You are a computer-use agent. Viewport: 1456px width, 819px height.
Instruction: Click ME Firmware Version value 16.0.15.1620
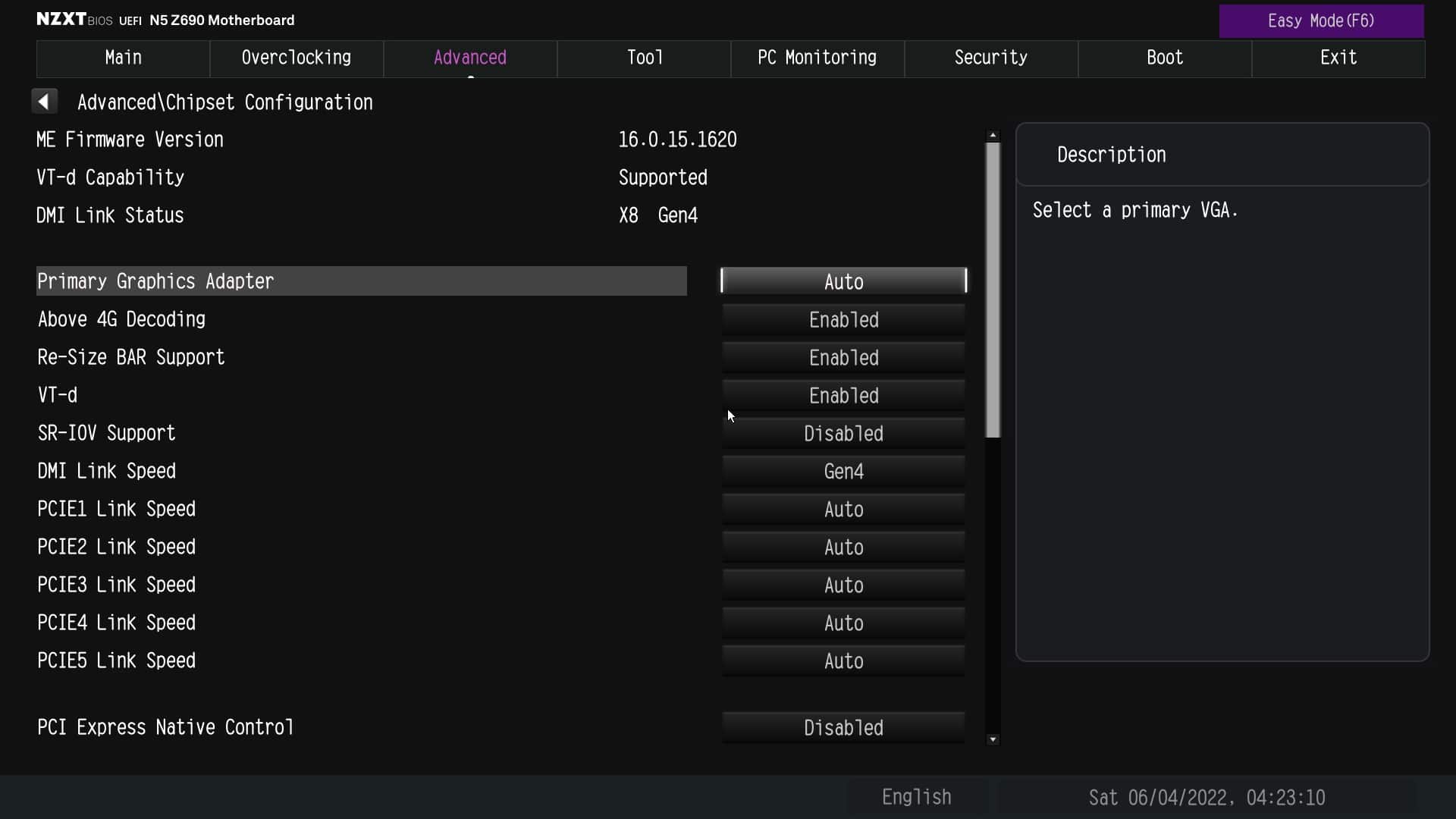pos(677,140)
